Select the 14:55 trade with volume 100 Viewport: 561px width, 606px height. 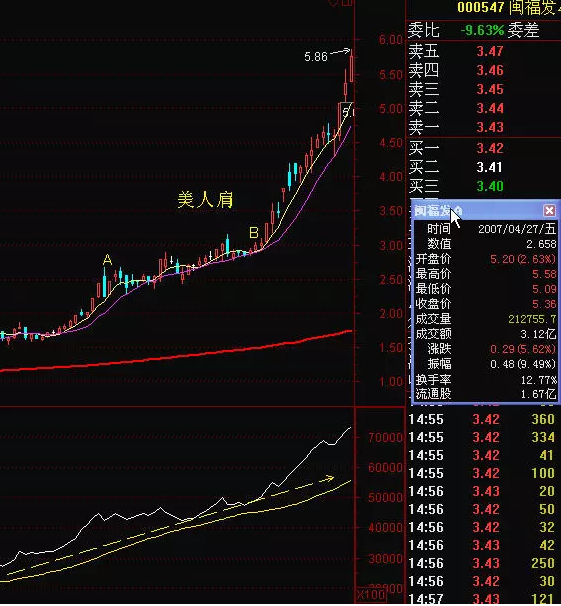[x=482, y=473]
